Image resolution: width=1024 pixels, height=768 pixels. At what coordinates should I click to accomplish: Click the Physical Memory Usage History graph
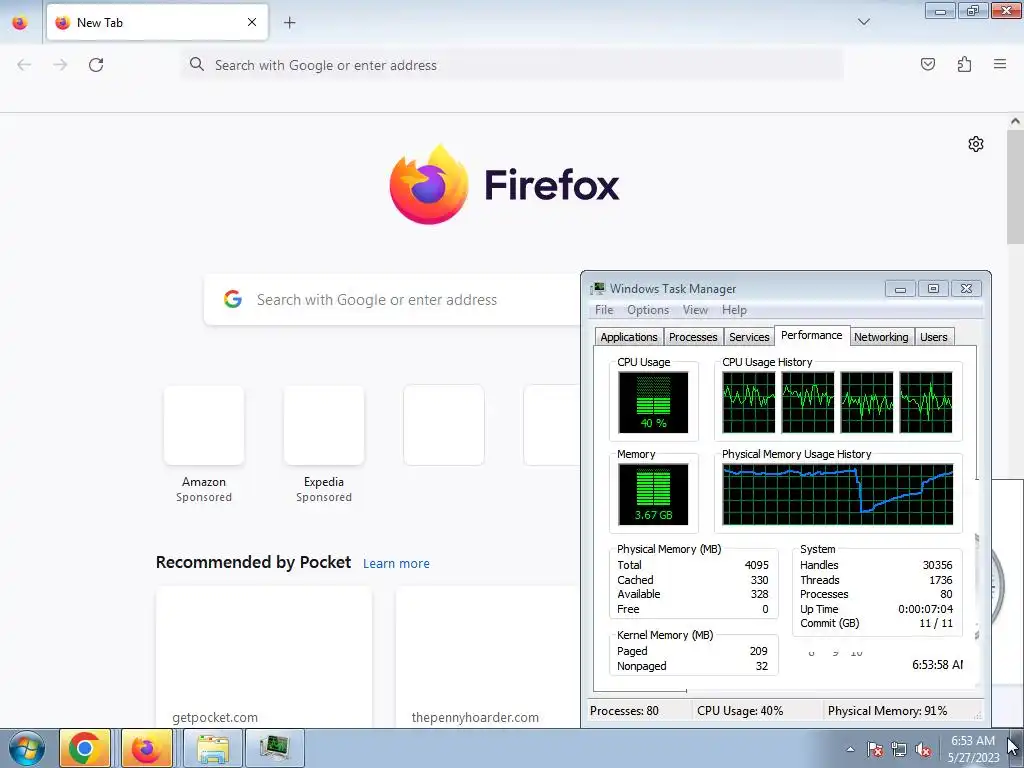[x=838, y=494]
